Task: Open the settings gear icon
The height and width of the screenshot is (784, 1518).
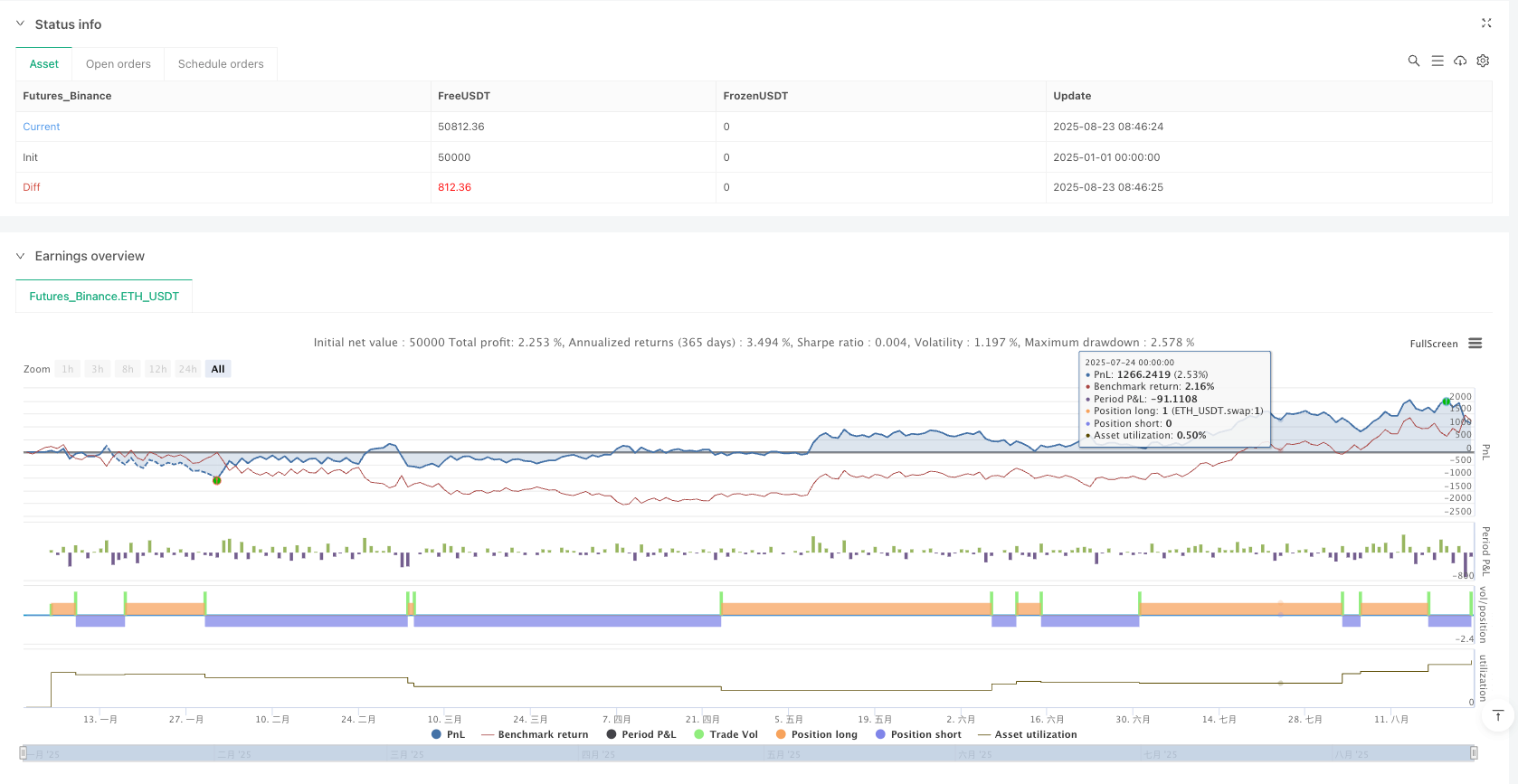Action: point(1483,61)
